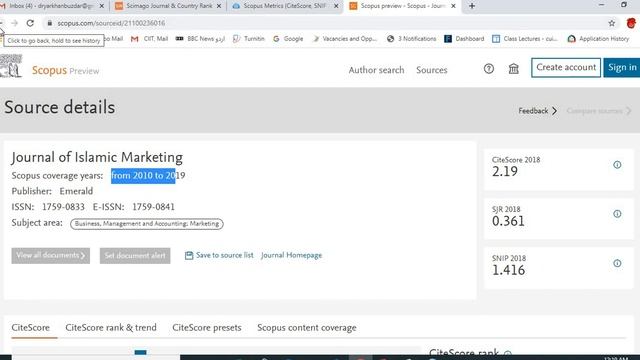This screenshot has height=360, width=640.
Task: Click the Journal of Islamic Marketing title
Action: 97,157
